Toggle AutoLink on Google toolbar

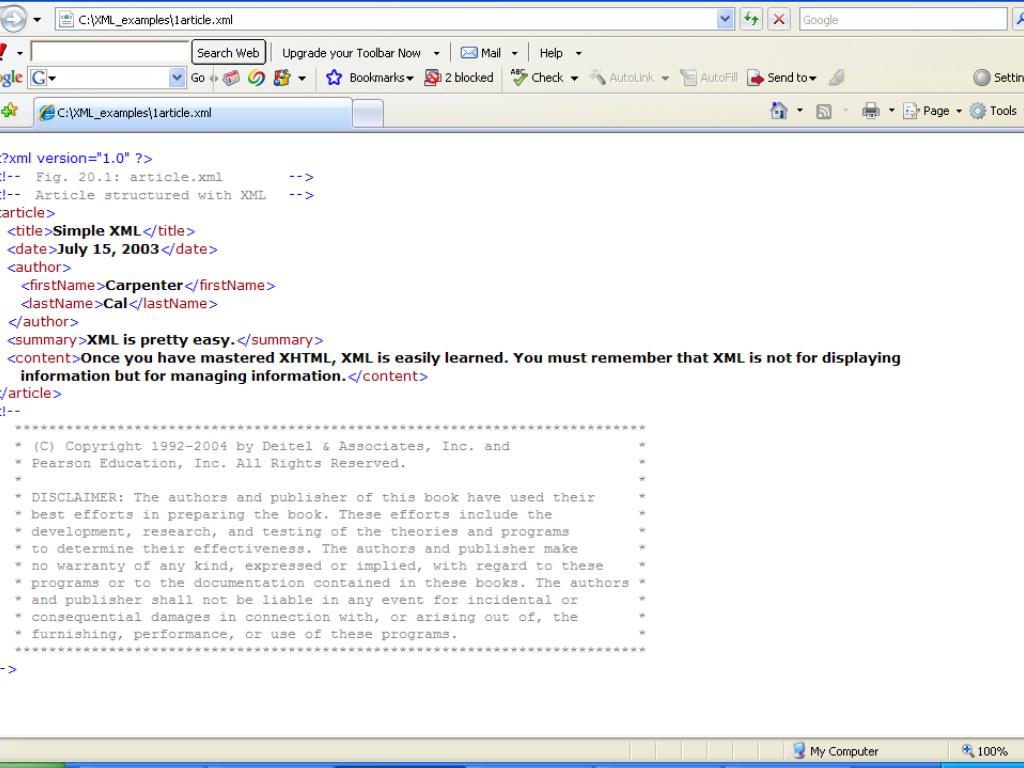tap(622, 78)
